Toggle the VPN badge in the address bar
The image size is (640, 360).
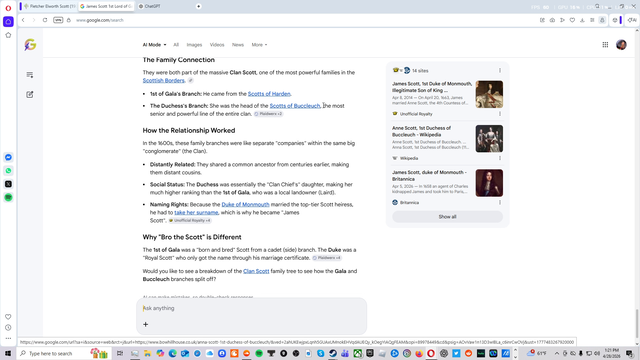pyautogui.click(x=58, y=20)
